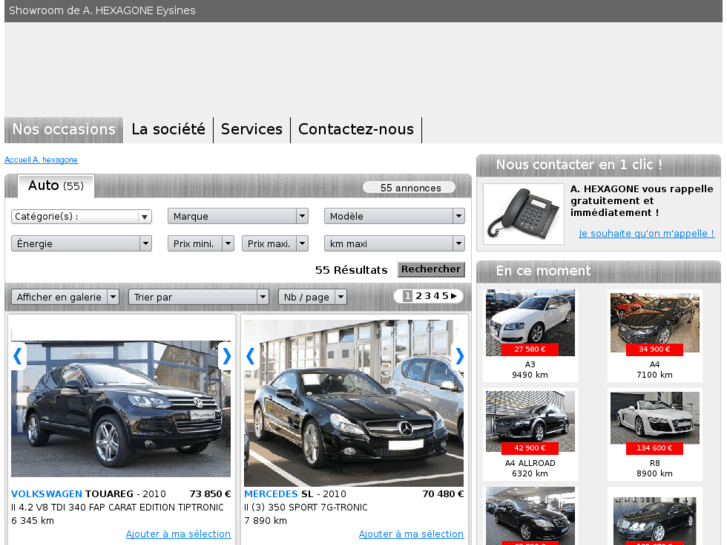This screenshot has height=545, width=727.
Task: Open the A3 27 580 € thumbnail
Action: click(x=530, y=323)
